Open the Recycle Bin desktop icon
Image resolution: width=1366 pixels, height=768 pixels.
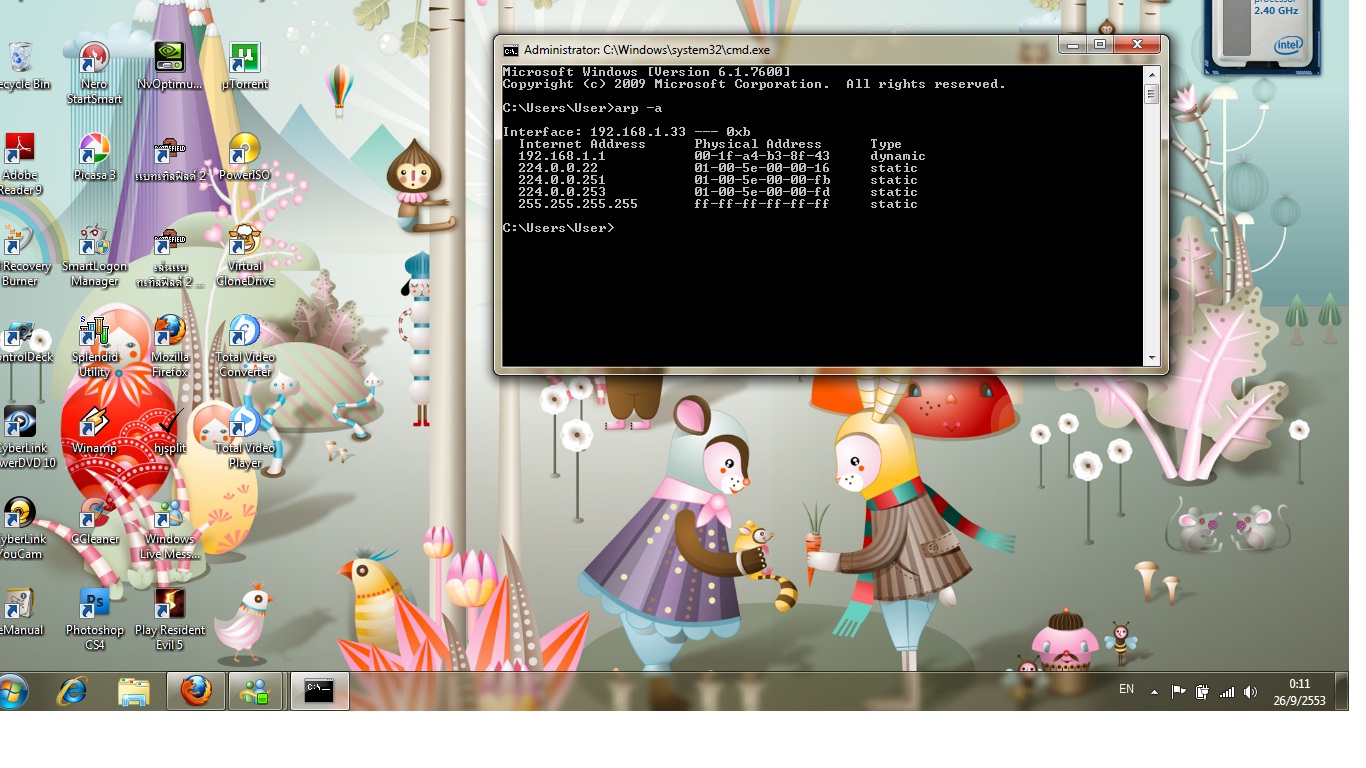[x=20, y=66]
